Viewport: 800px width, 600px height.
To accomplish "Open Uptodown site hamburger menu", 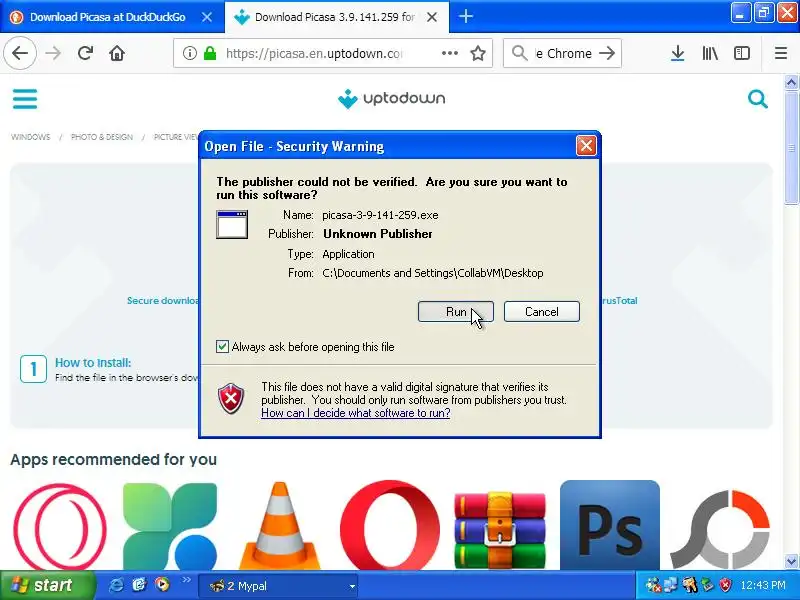I will click(x=25, y=98).
